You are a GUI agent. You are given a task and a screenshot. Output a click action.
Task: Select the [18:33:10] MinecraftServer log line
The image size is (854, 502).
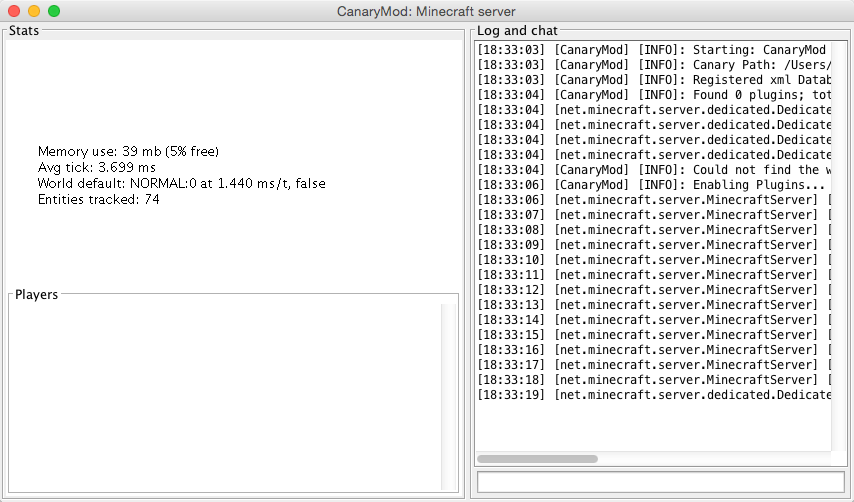654,260
